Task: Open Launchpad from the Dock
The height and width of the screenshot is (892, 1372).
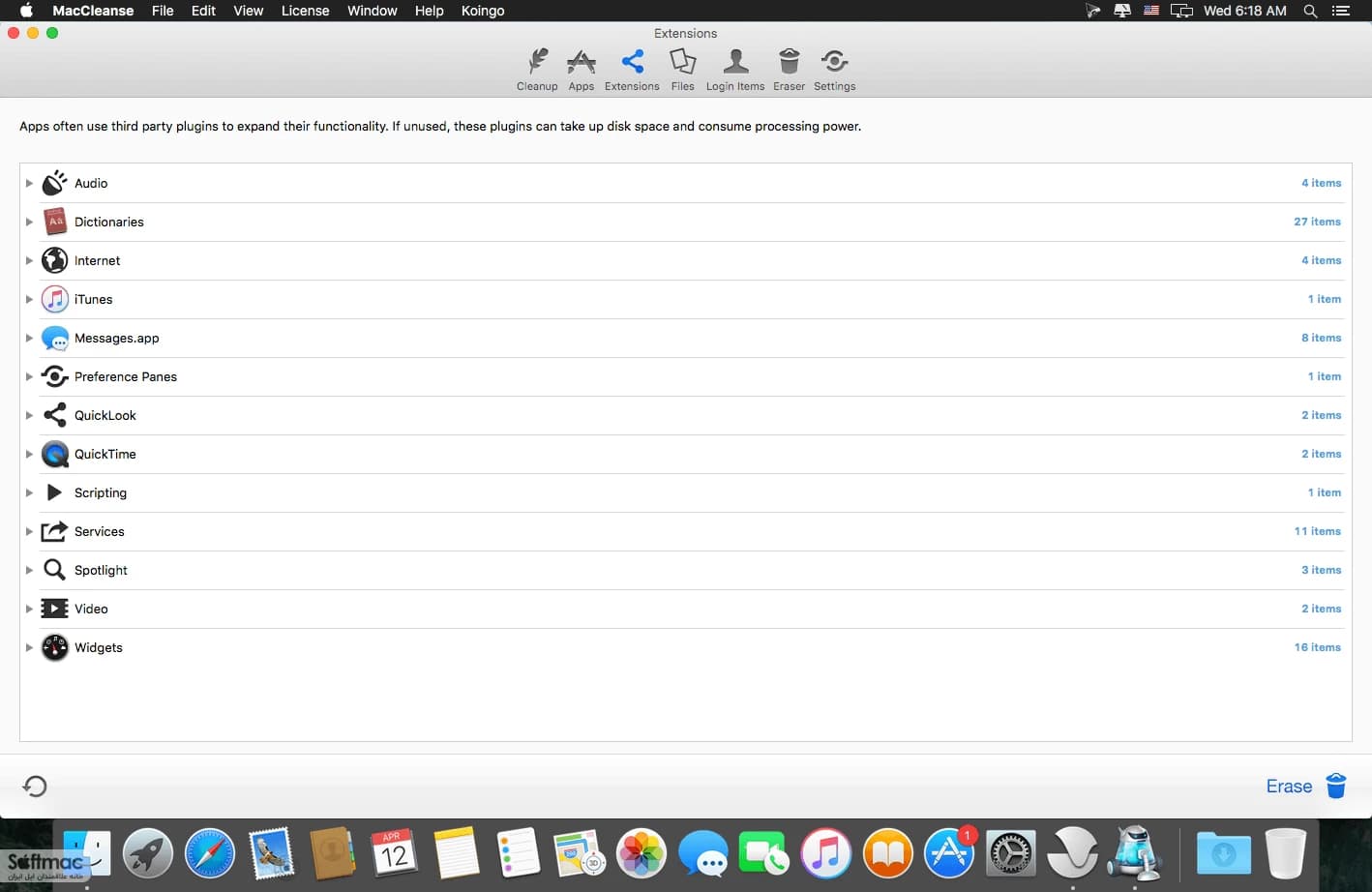Action: [148, 853]
